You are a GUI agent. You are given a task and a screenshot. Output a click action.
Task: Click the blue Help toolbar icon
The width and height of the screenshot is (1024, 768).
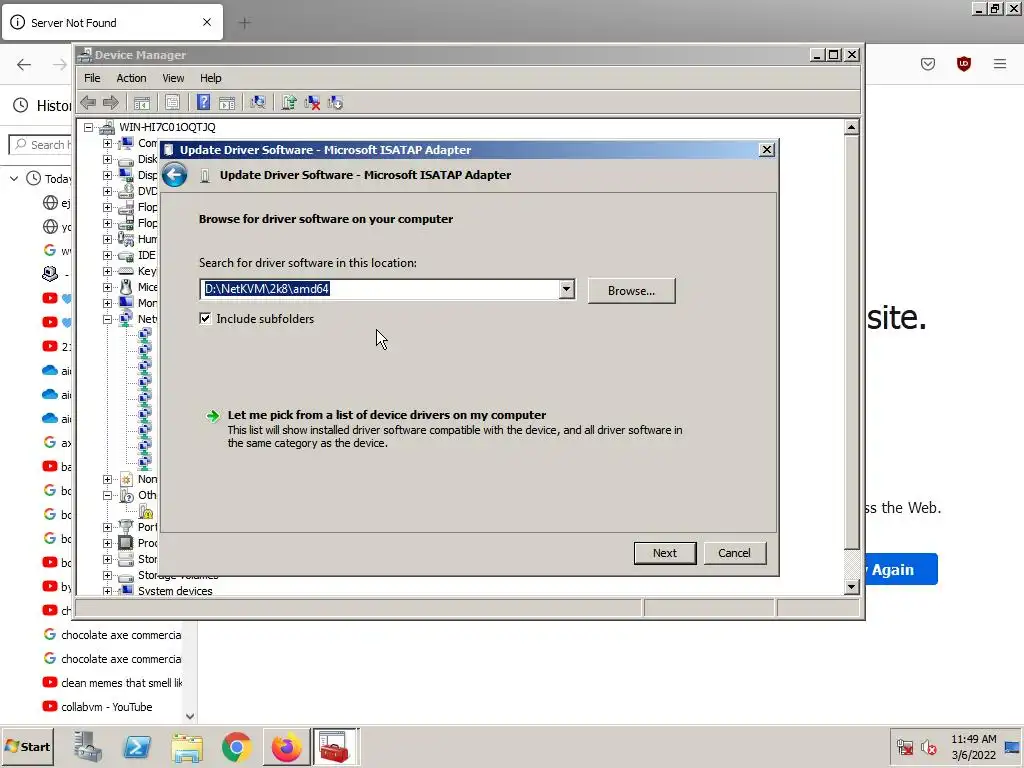tap(204, 103)
